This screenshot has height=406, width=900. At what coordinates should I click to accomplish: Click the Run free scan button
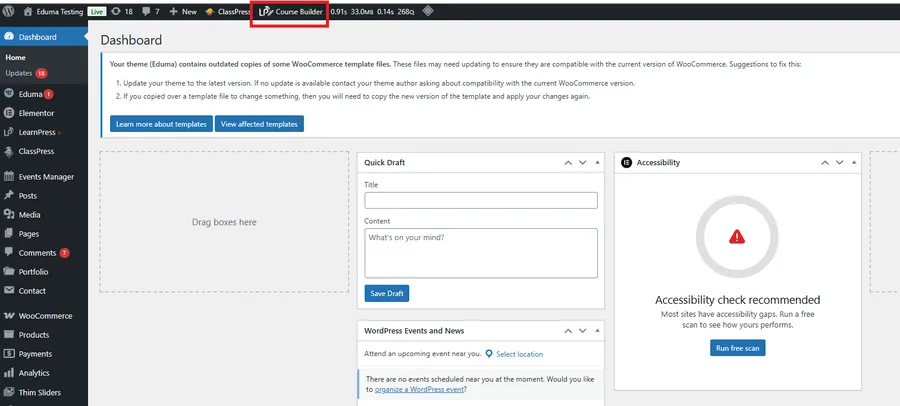pyautogui.click(x=737, y=348)
